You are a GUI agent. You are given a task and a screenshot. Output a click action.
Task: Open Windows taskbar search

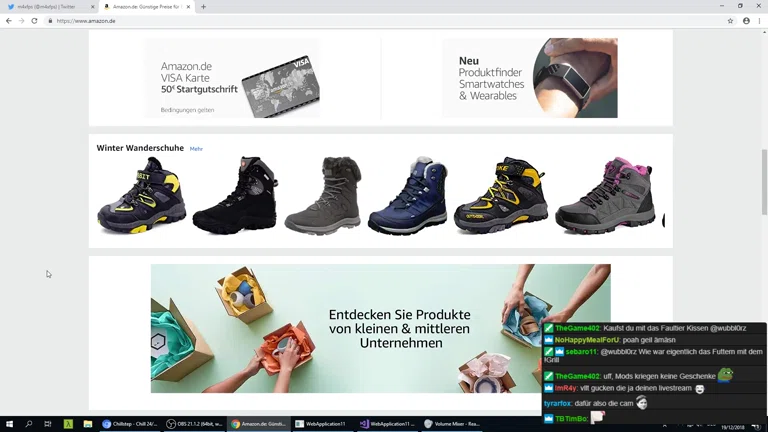click(28, 424)
